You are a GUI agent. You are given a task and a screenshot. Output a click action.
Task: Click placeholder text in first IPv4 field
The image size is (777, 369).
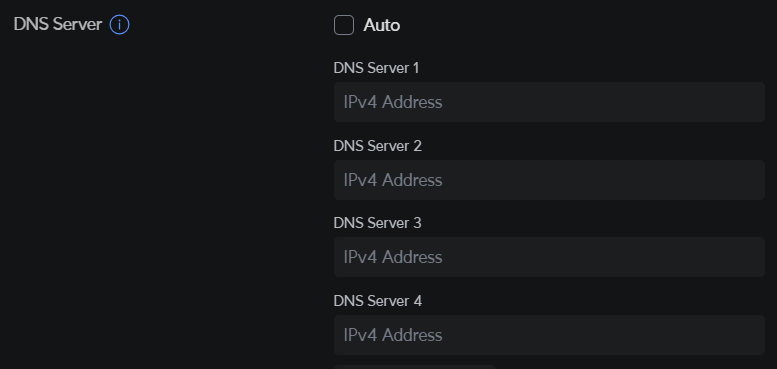pos(393,102)
